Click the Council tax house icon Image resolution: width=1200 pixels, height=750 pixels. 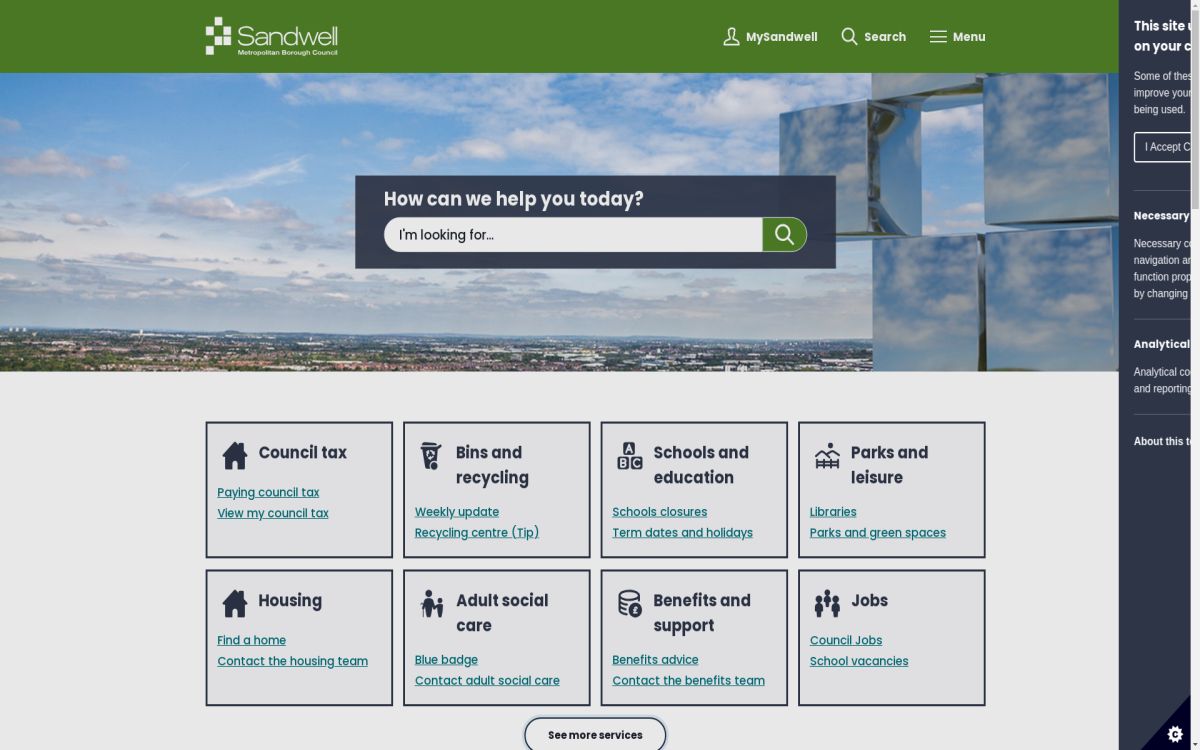coord(235,456)
